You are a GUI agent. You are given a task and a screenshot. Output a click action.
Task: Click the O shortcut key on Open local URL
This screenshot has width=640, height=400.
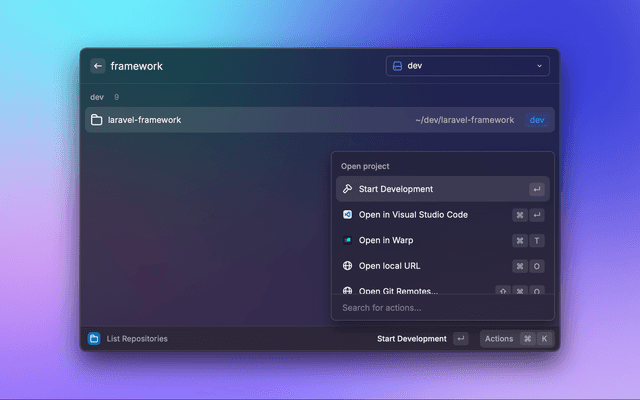(x=537, y=267)
